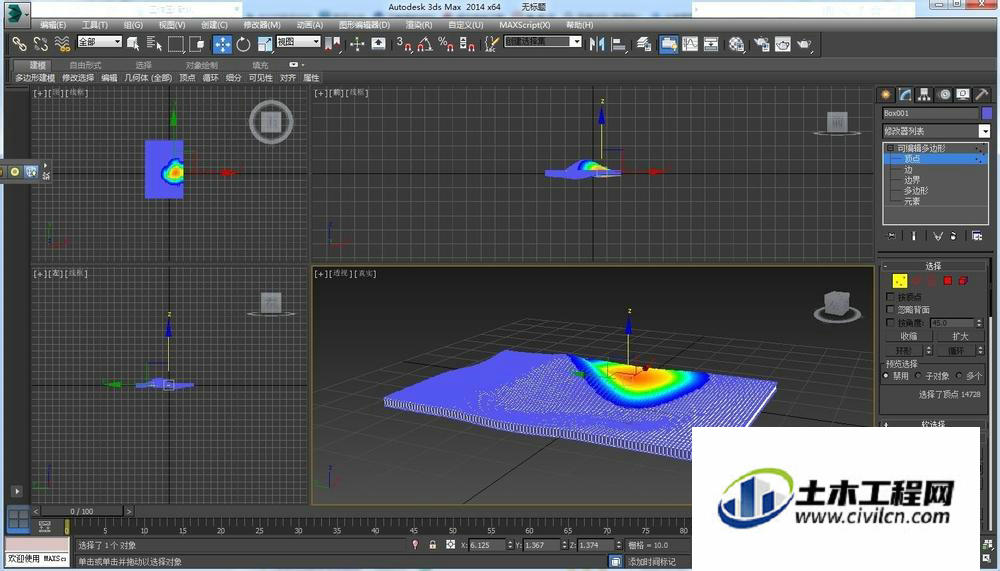The width and height of the screenshot is (1000, 571).
Task: Select the yellow Vertex sub-object button
Action: 900,281
